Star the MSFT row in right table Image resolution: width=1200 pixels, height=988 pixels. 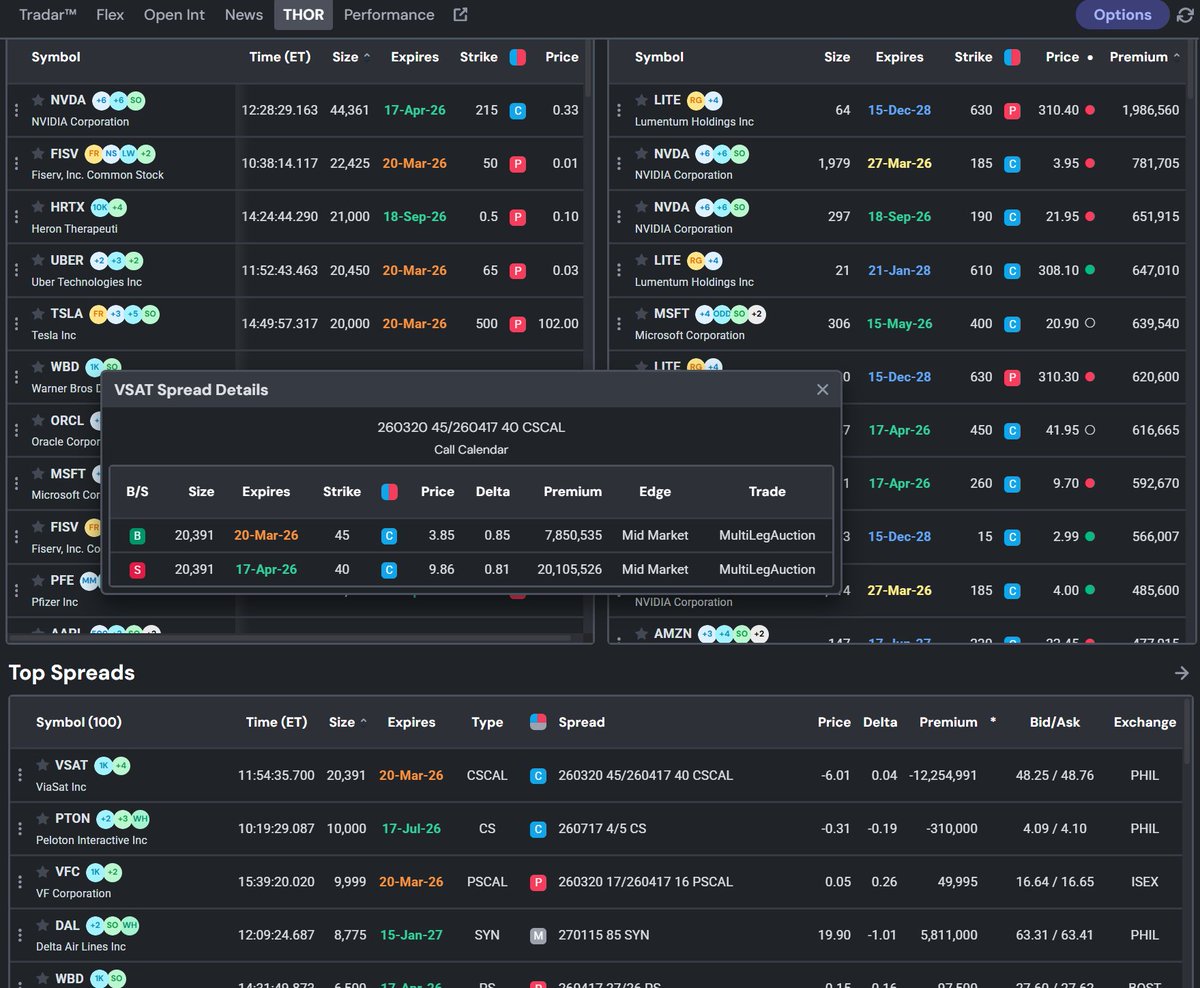pyautogui.click(x=641, y=314)
